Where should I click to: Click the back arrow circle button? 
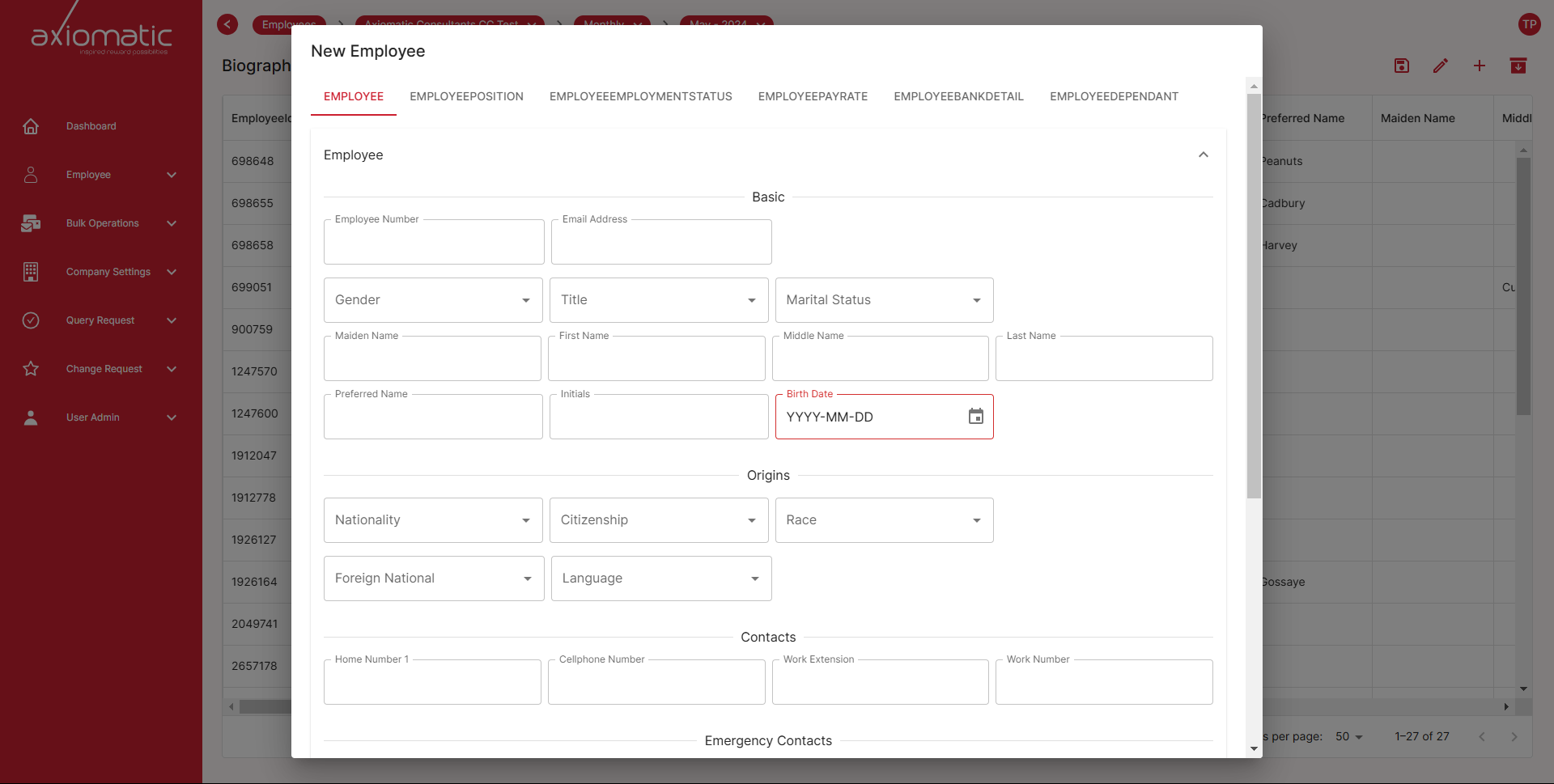(x=227, y=24)
